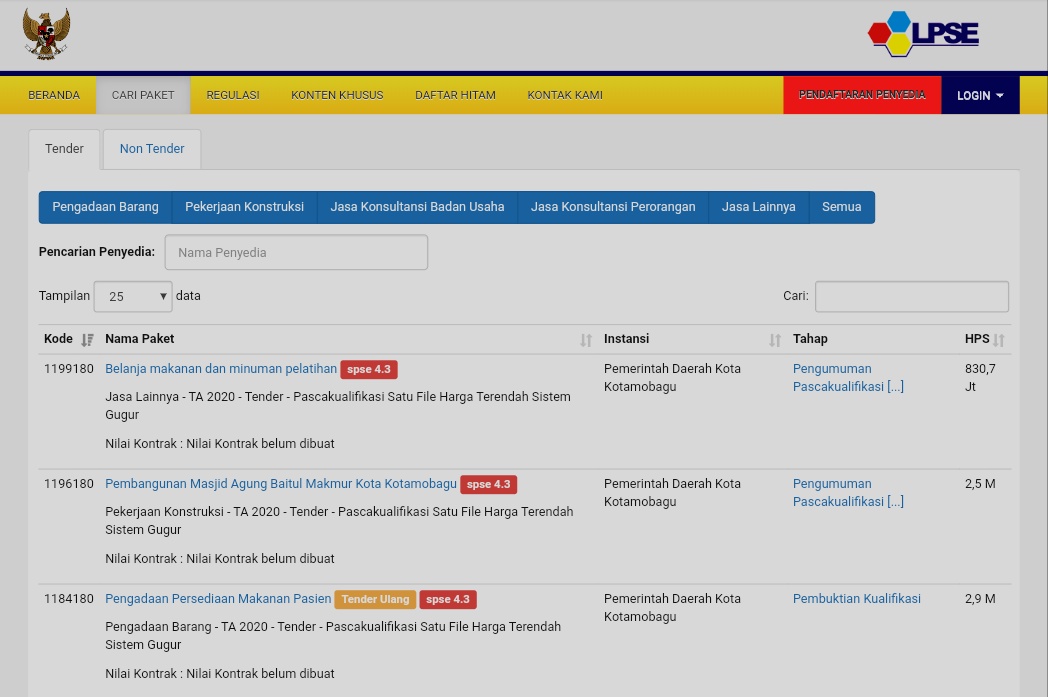Click the Nama Penyedia search field

[x=296, y=253]
